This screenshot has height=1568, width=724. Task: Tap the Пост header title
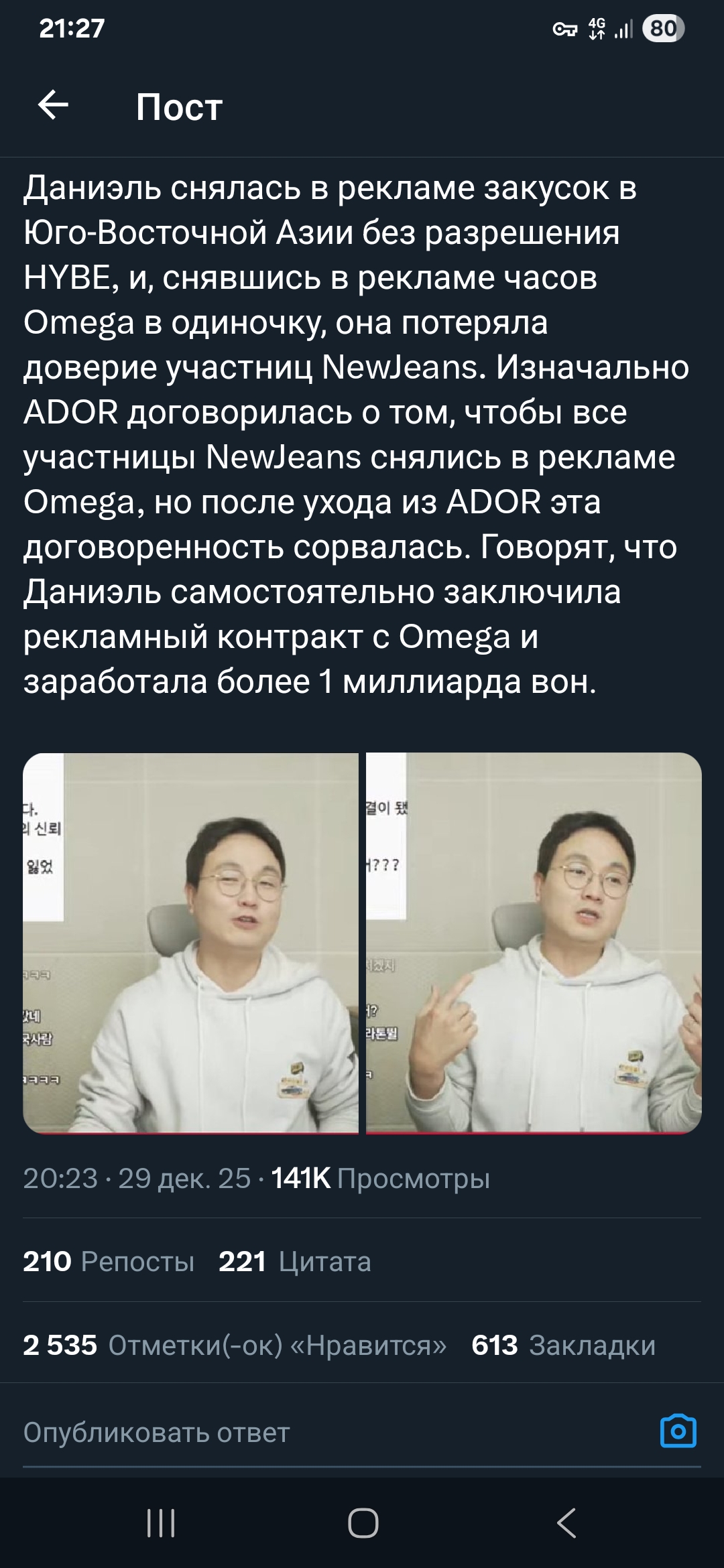[179, 107]
